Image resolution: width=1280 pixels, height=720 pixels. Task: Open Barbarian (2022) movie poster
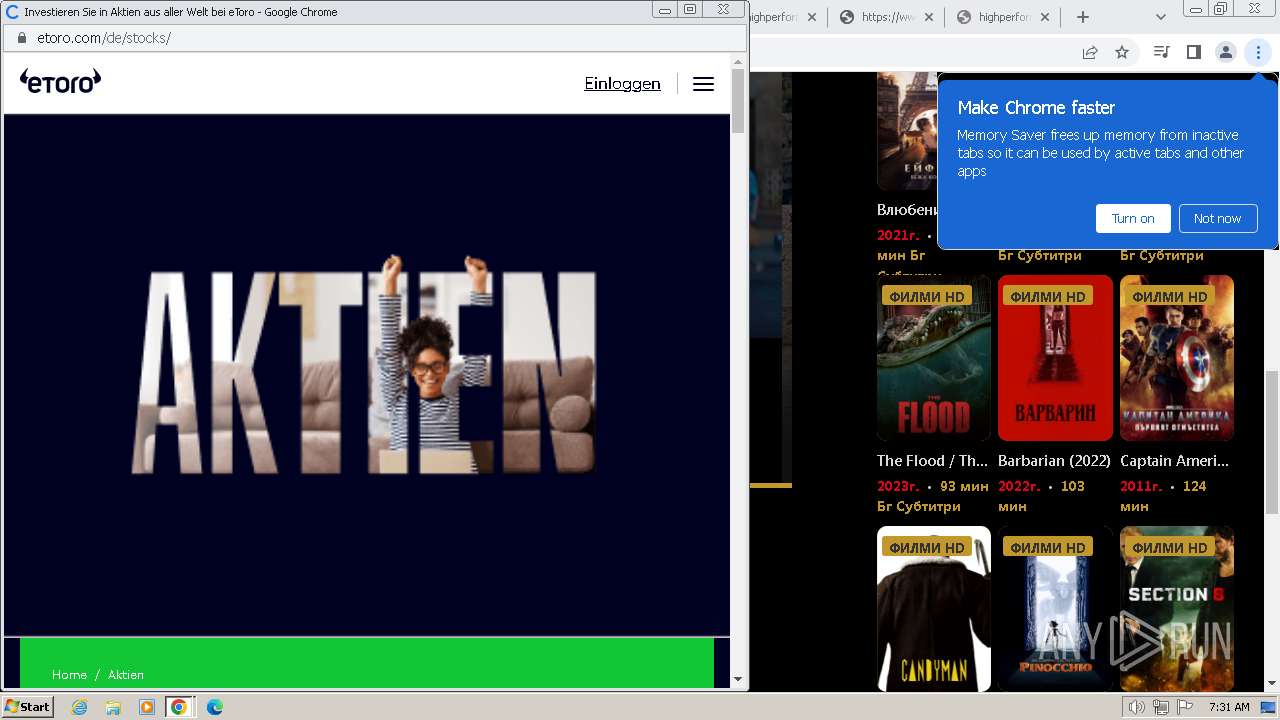pos(1055,358)
